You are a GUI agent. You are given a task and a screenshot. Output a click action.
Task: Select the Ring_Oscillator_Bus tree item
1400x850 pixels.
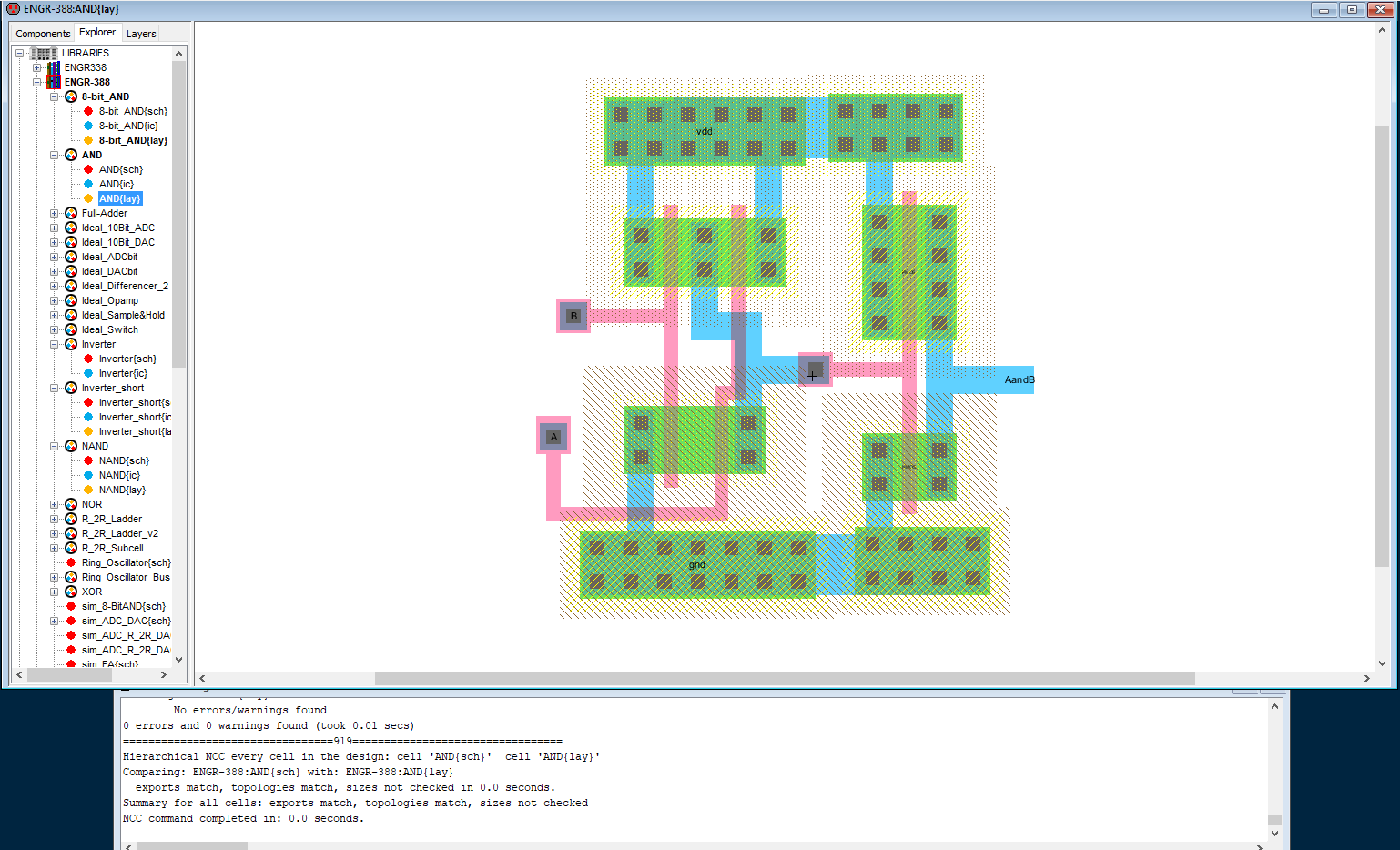pyautogui.click(x=126, y=577)
